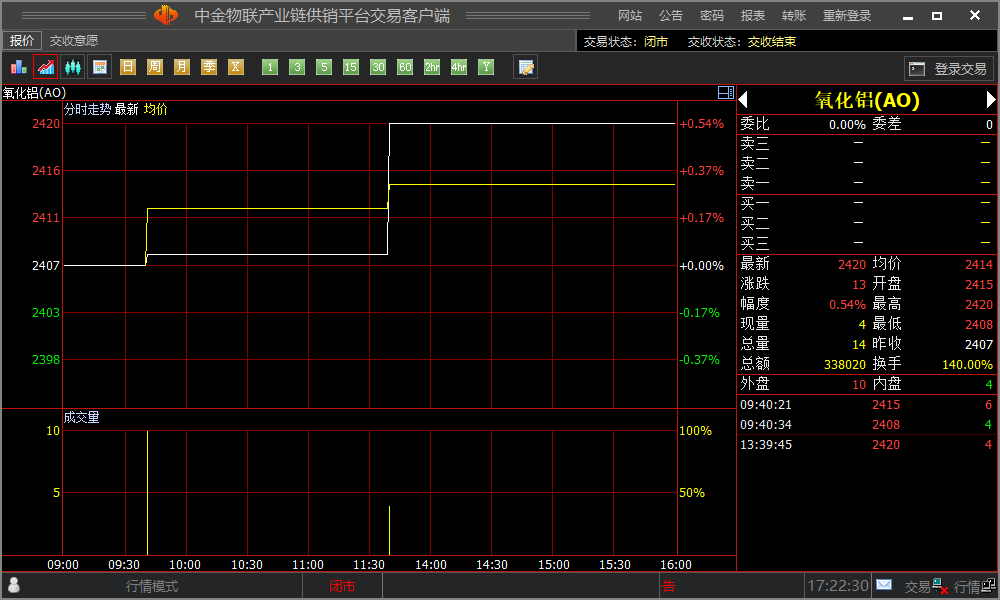The width and height of the screenshot is (1000, 600).
Task: Click the status bar clock 17:22:30
Action: pos(838,585)
